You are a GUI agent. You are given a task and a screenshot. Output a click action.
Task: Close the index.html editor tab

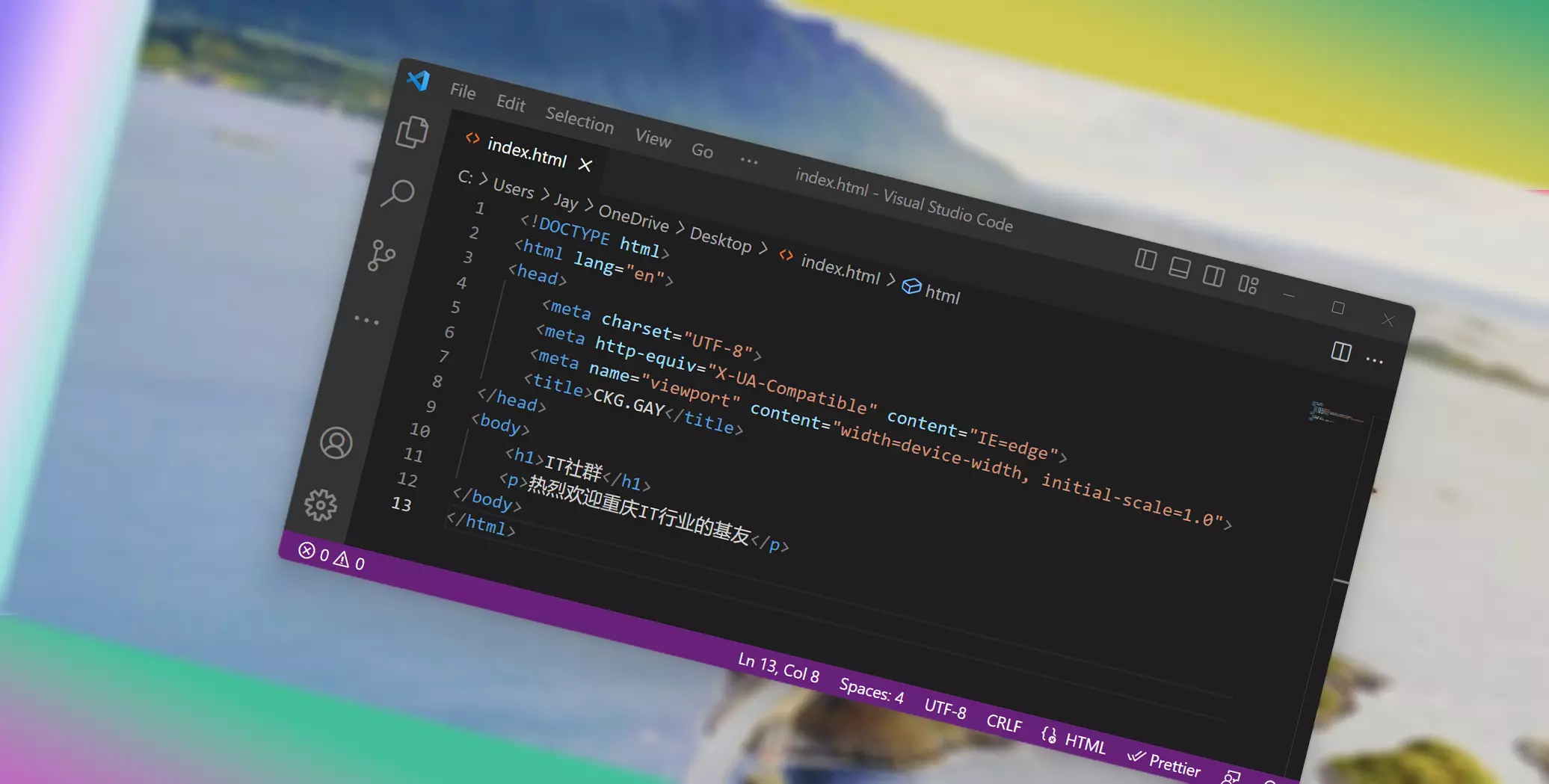coord(585,165)
